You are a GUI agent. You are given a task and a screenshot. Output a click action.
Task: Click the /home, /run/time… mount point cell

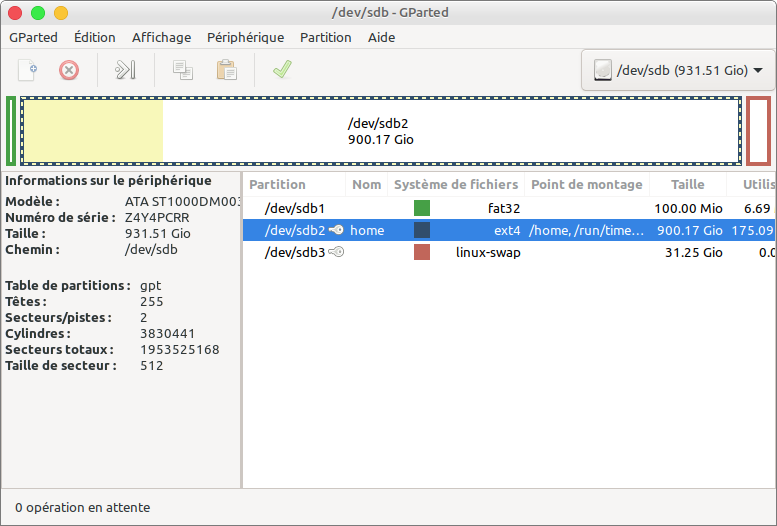click(586, 231)
